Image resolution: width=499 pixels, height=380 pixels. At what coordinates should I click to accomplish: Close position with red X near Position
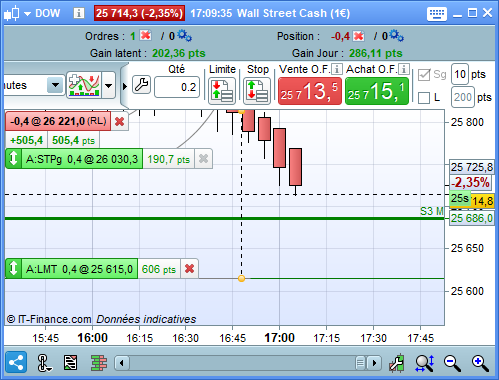tap(358, 36)
